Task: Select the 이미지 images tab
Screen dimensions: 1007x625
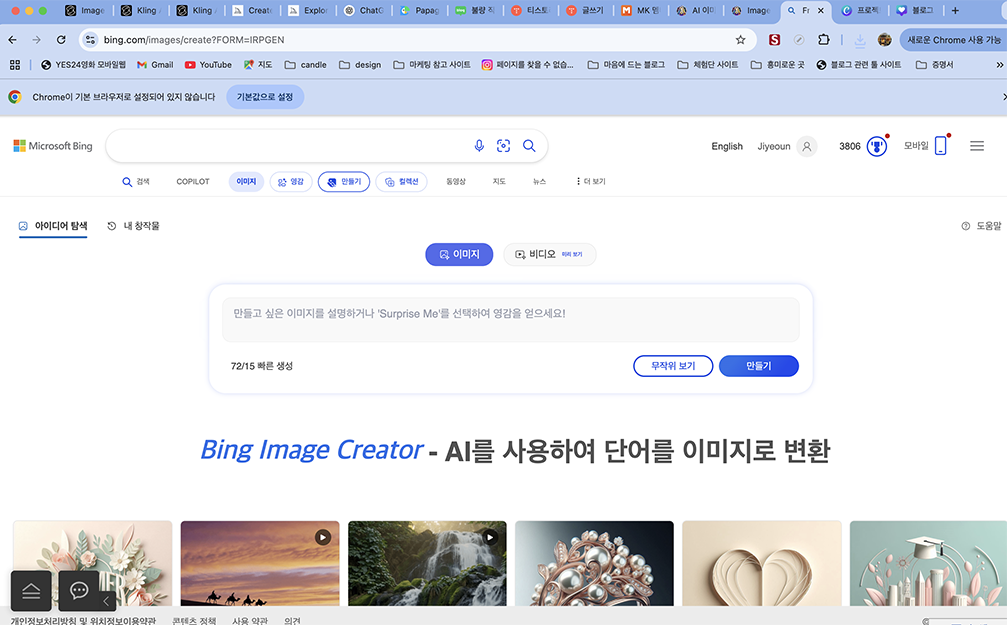Action: click(x=246, y=182)
